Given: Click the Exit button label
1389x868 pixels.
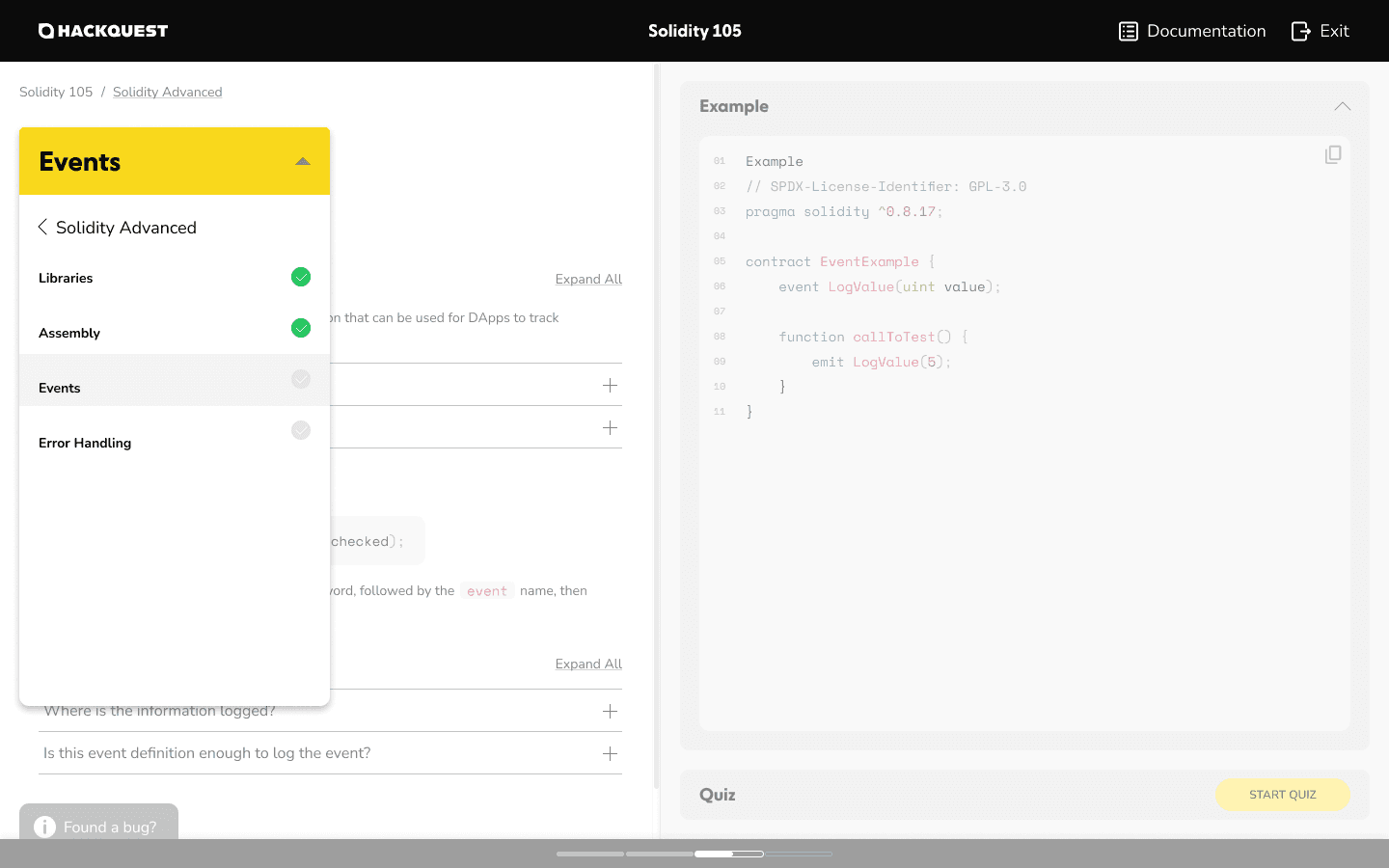Looking at the screenshot, I should 1334,31.
